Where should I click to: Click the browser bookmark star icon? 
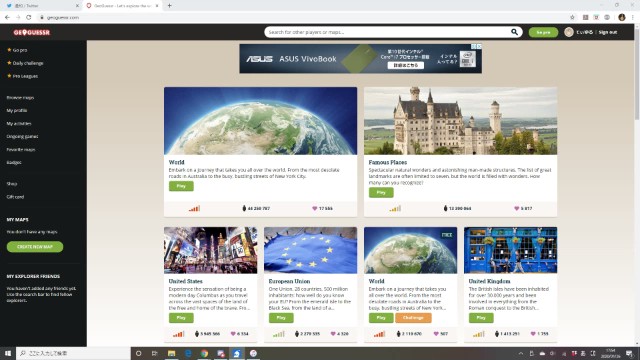572,17
